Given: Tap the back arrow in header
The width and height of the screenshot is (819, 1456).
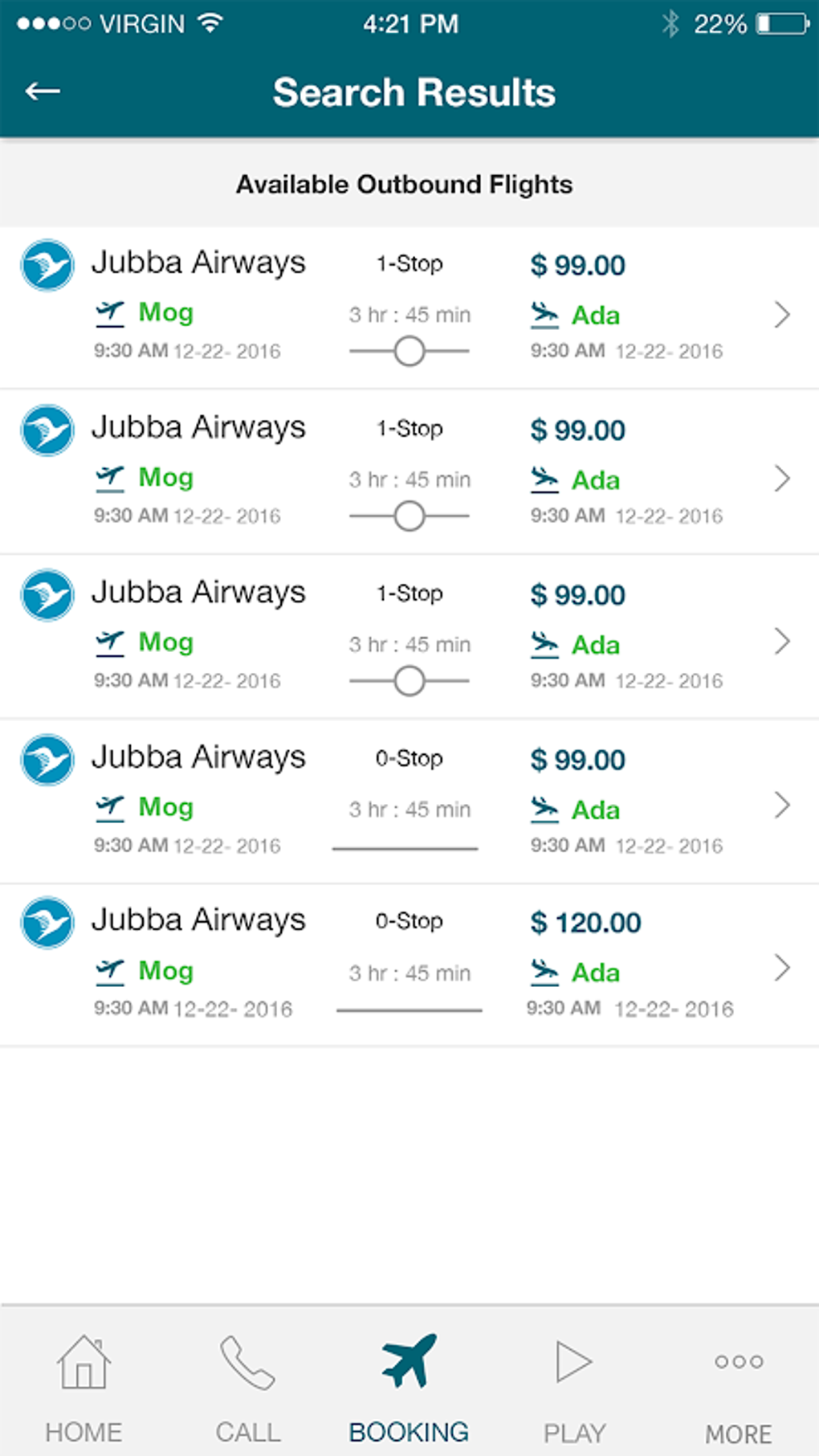Looking at the screenshot, I should pos(43,92).
